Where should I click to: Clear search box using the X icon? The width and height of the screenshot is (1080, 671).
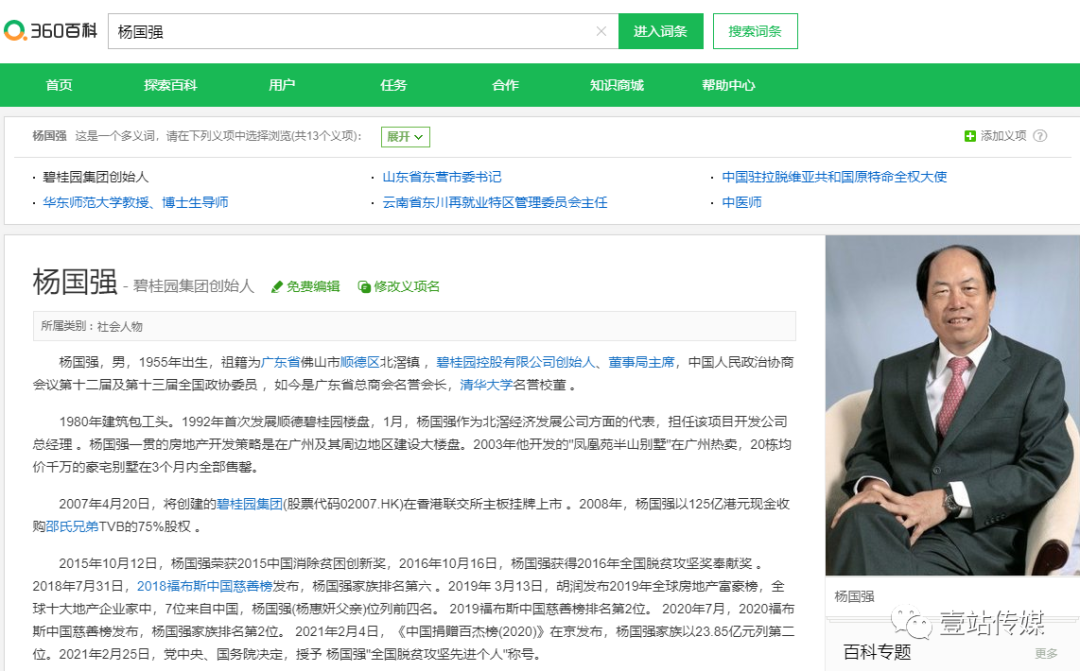(601, 31)
